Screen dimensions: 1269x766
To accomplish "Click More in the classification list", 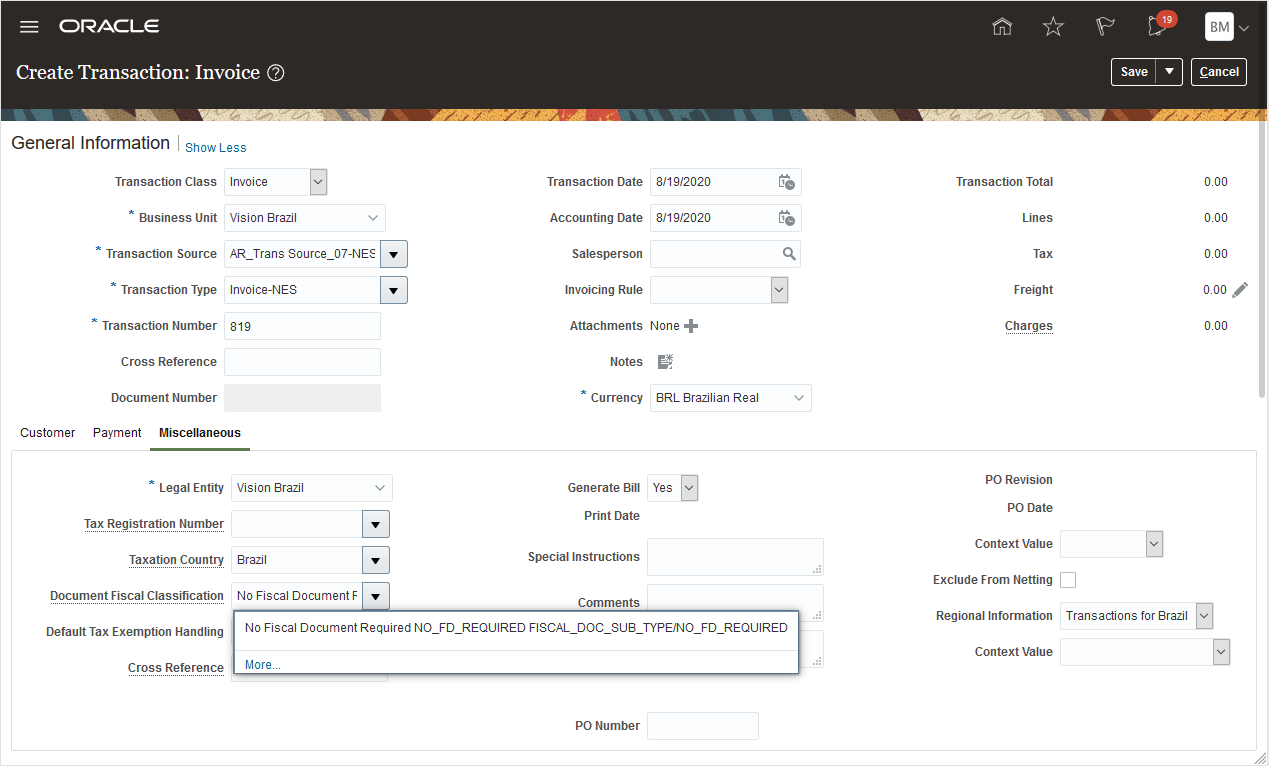I will (x=263, y=665).
